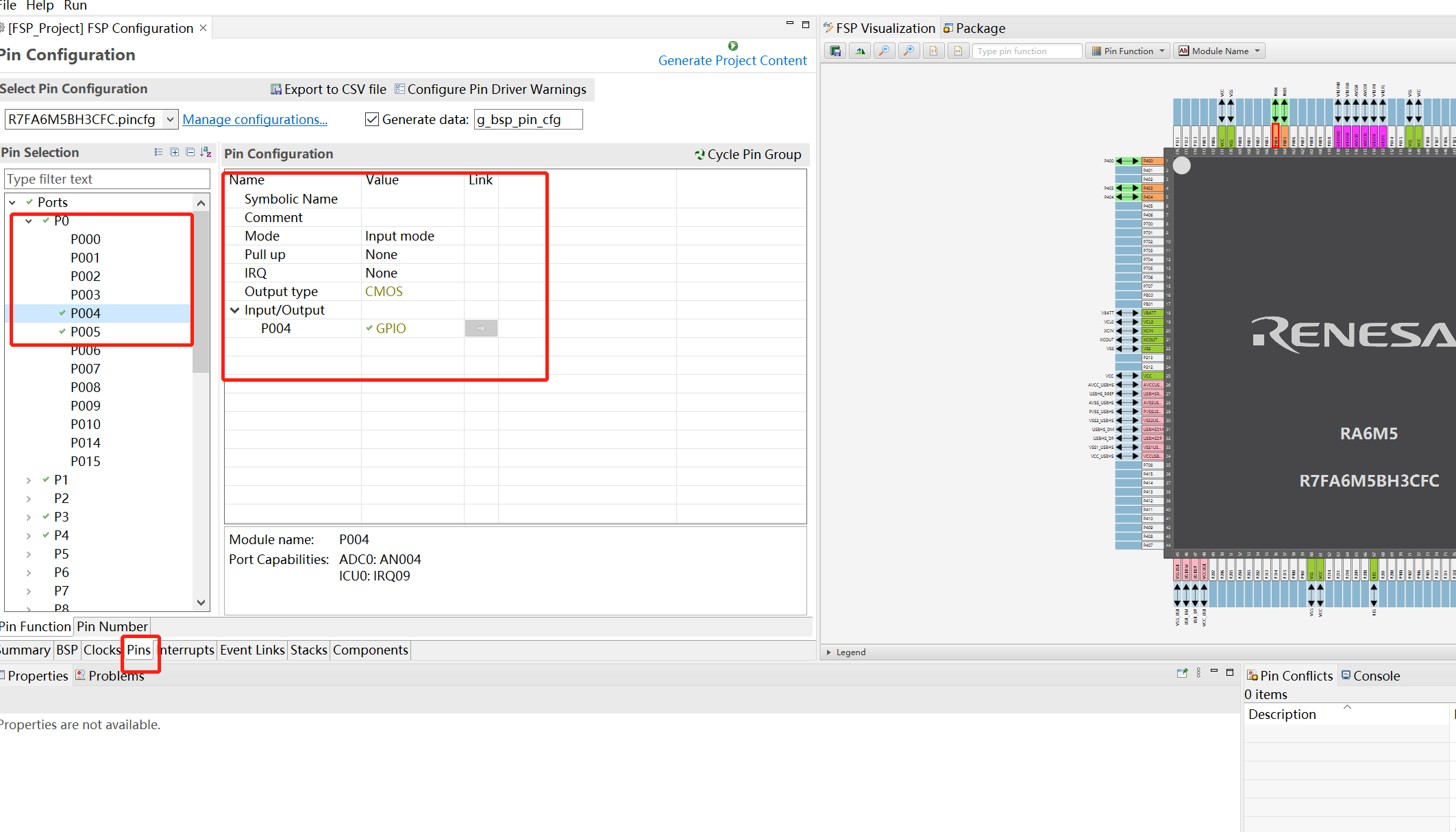Reset package view to 1:1 scale
This screenshot has height=832, width=1456.
click(934, 51)
